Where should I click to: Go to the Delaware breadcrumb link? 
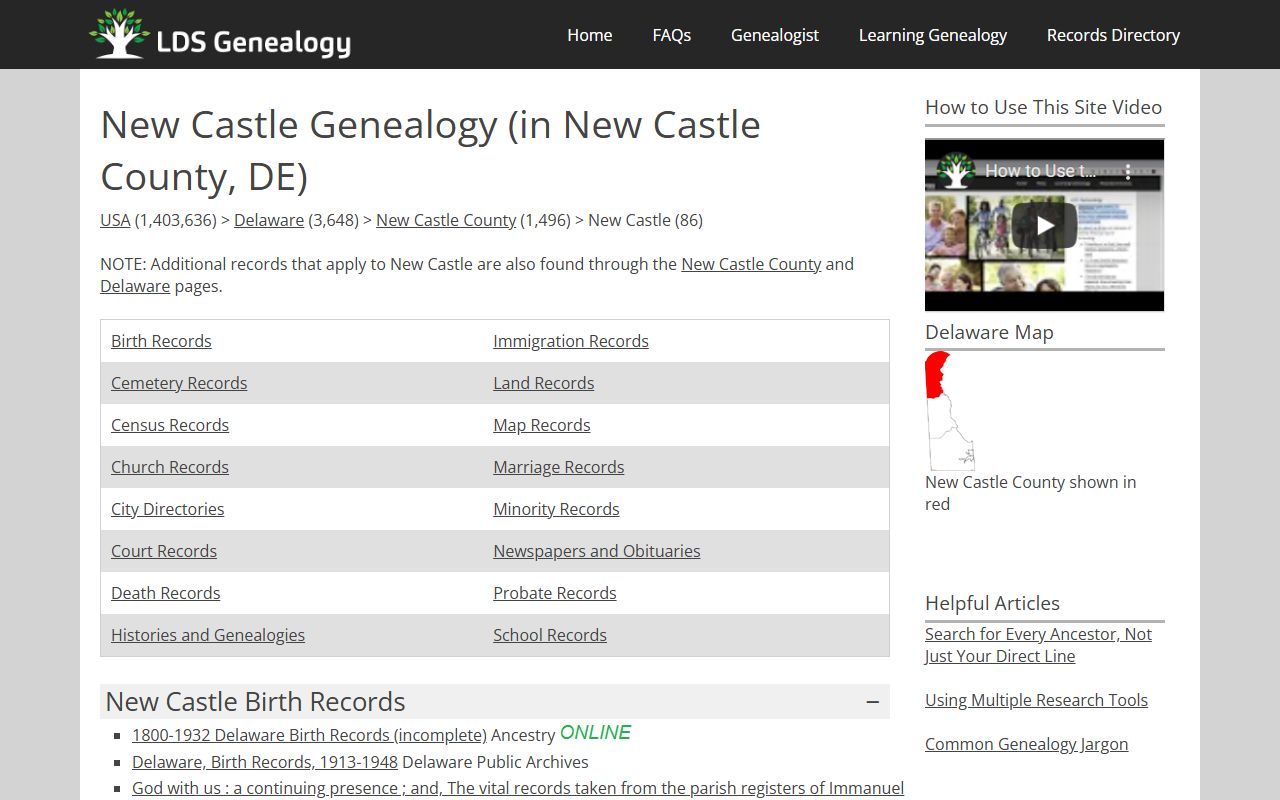[269, 220]
